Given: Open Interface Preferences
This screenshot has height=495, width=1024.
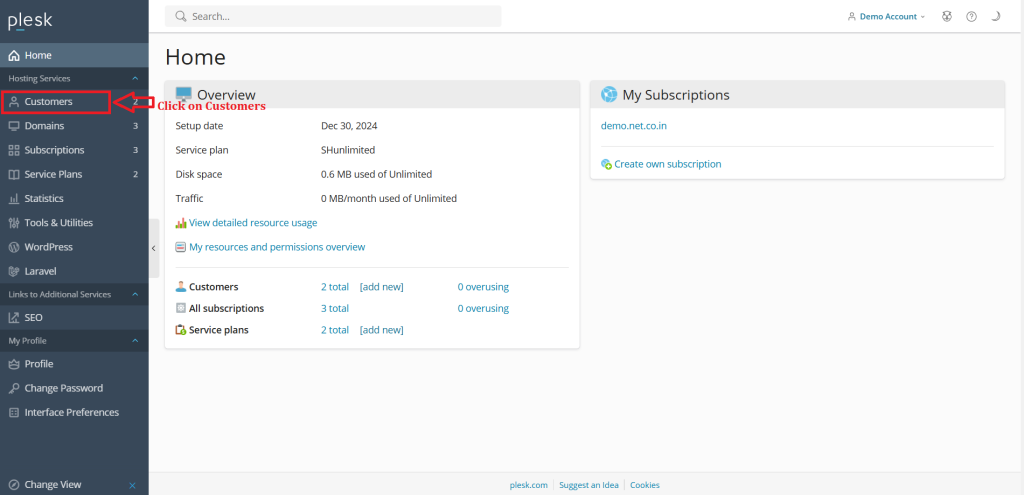Looking at the screenshot, I should (74, 412).
